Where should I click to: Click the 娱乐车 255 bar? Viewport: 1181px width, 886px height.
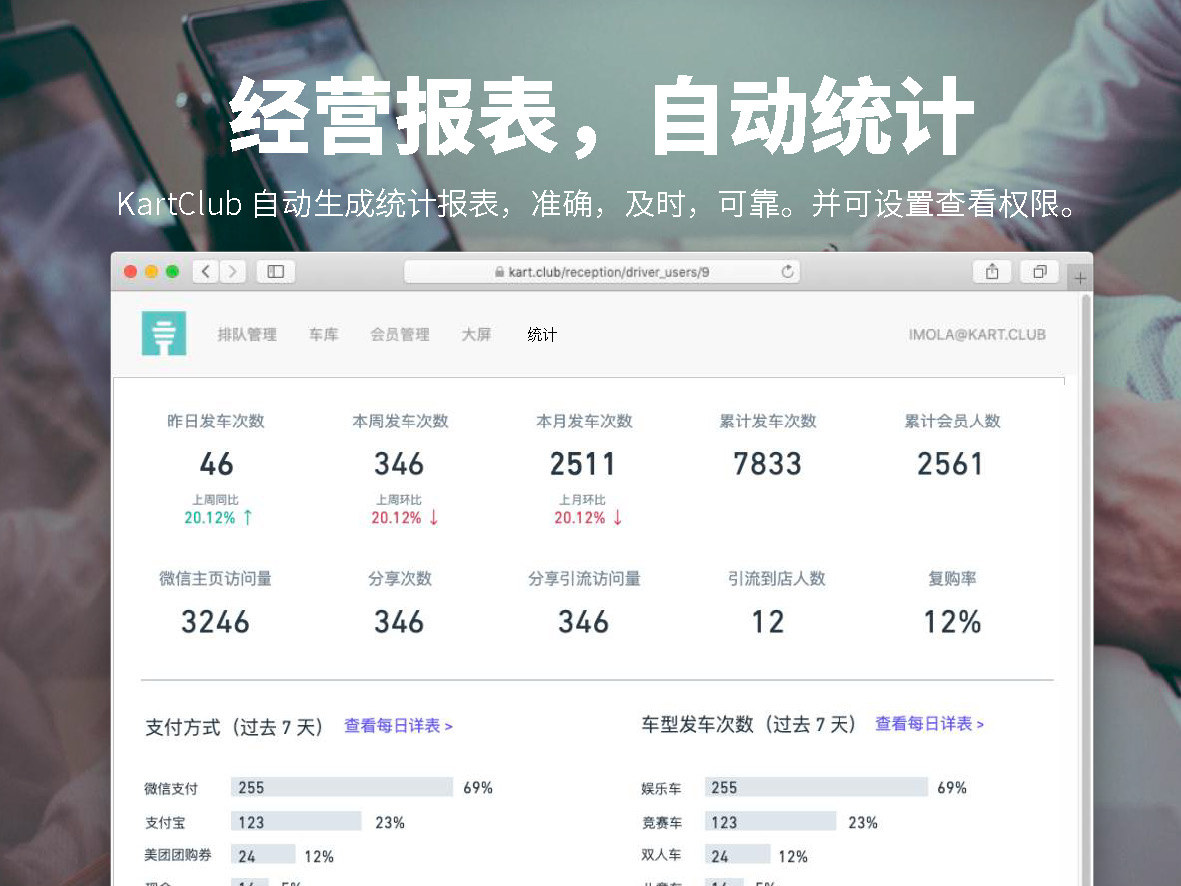pyautogui.click(x=816, y=787)
